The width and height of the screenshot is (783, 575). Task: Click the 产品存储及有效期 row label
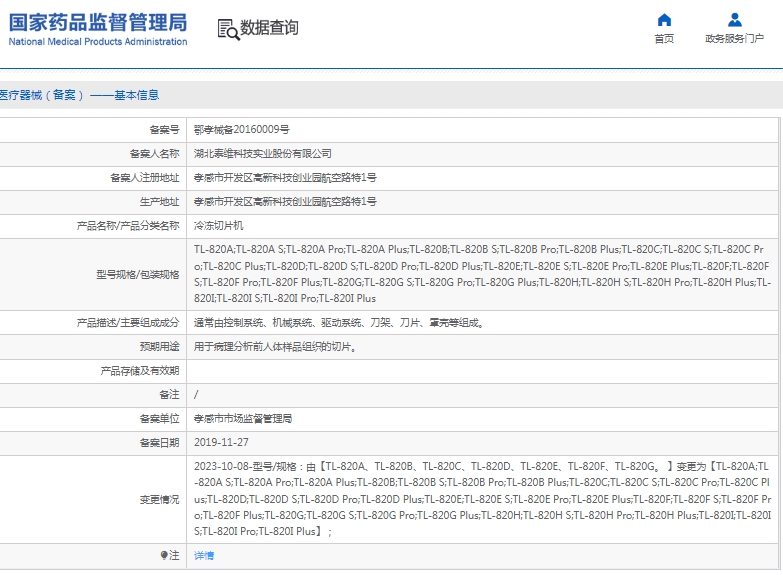[x=140, y=371]
